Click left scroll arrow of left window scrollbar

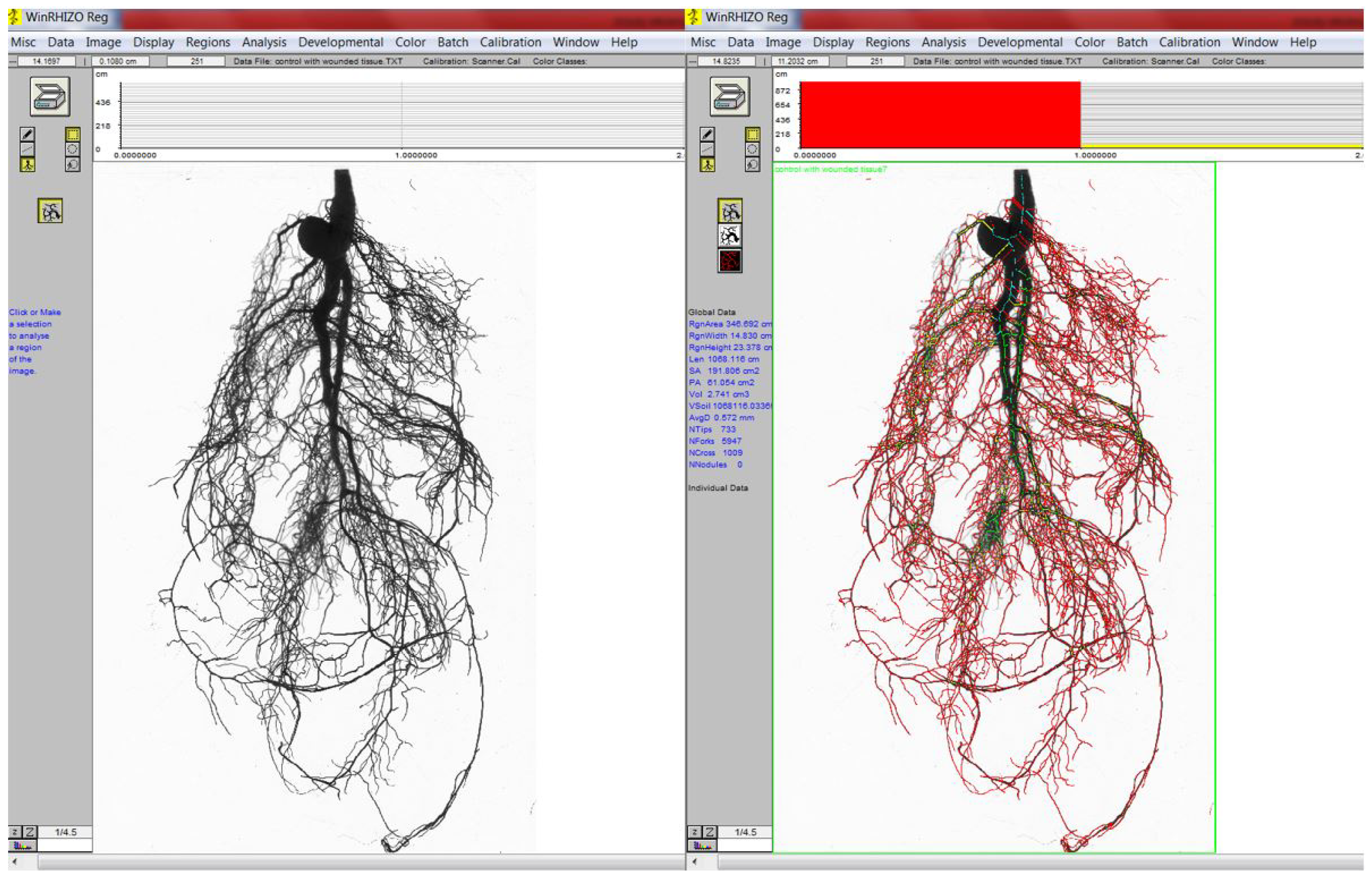tap(15, 862)
